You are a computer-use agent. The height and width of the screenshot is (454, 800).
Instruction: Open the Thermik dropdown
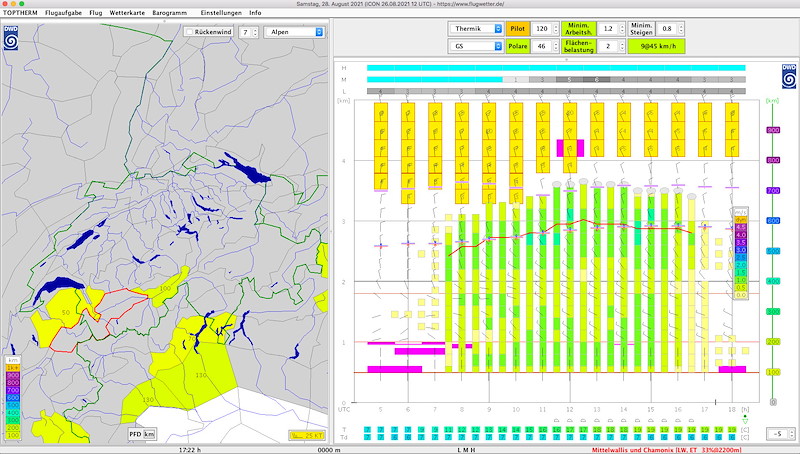(x=476, y=29)
